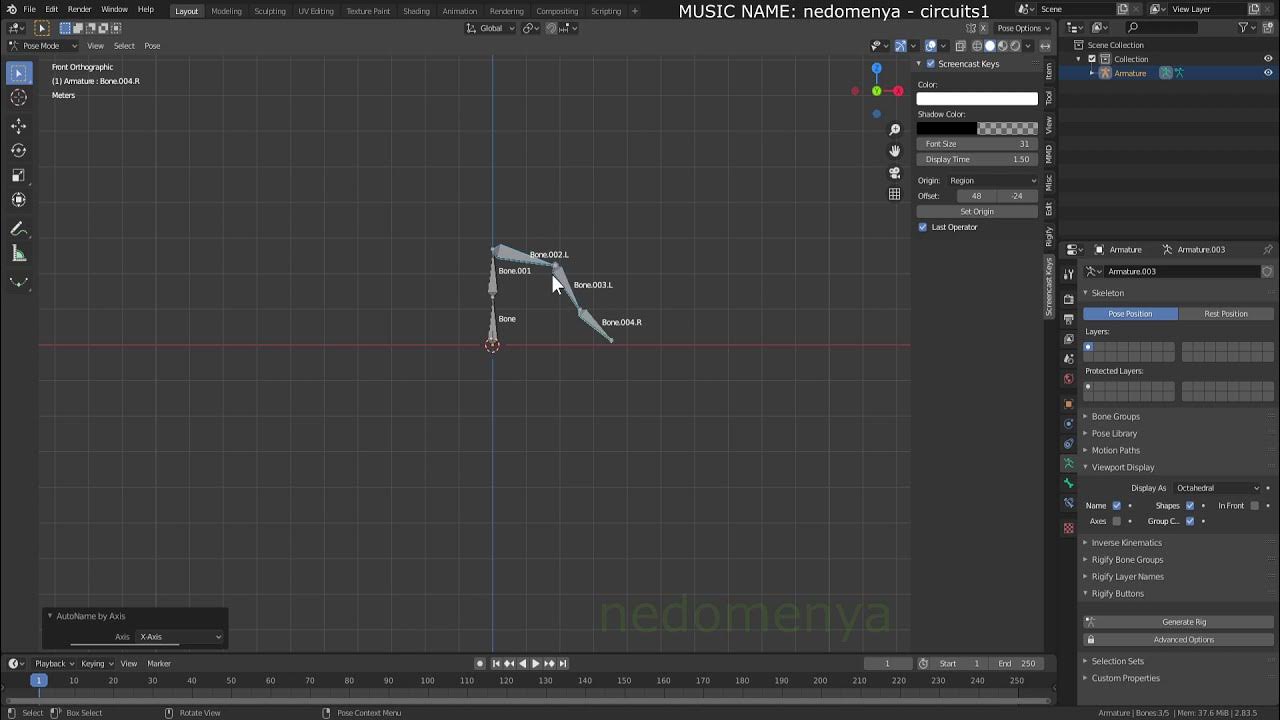Screen dimensions: 1280x720
Task: Open Object Data armature properties tab
Action: 1068,464
